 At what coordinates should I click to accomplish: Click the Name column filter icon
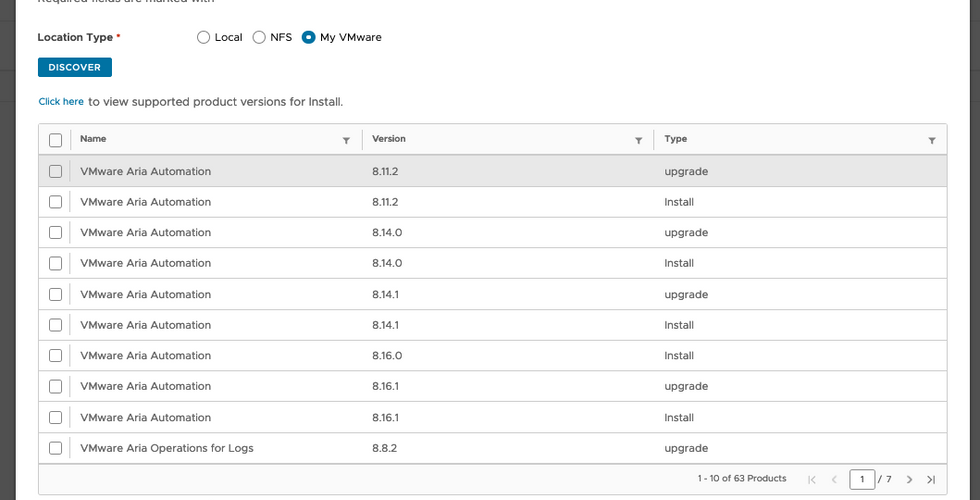pos(346,141)
